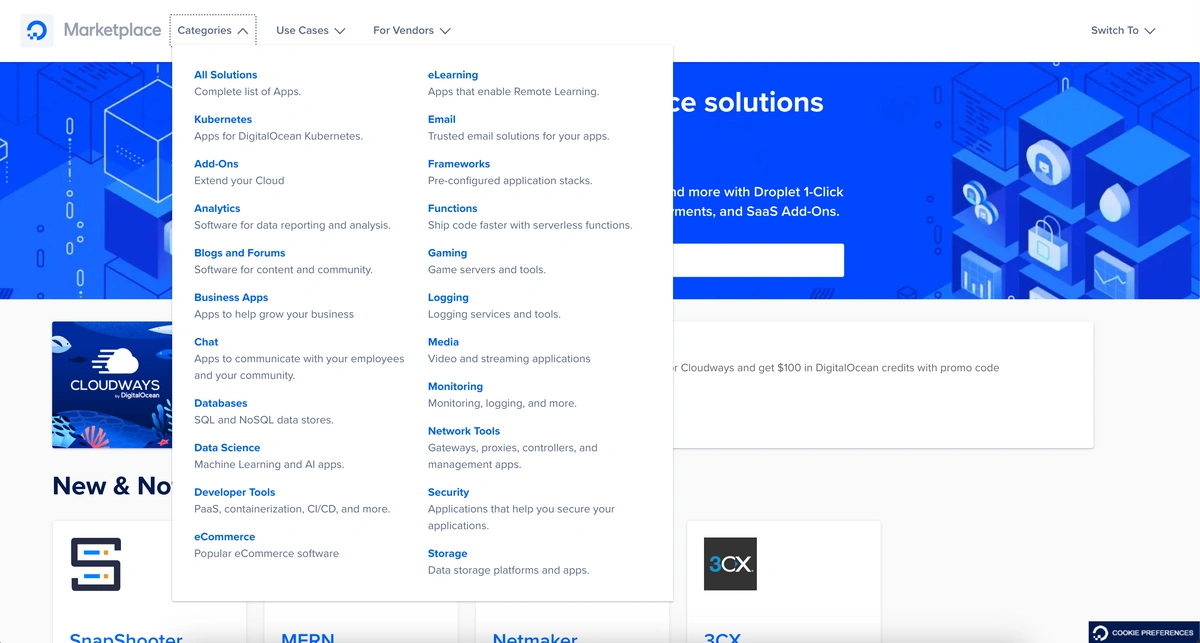This screenshot has width=1200, height=643.
Task: Click 'Complete list of Apps.' description
Action: (x=247, y=92)
